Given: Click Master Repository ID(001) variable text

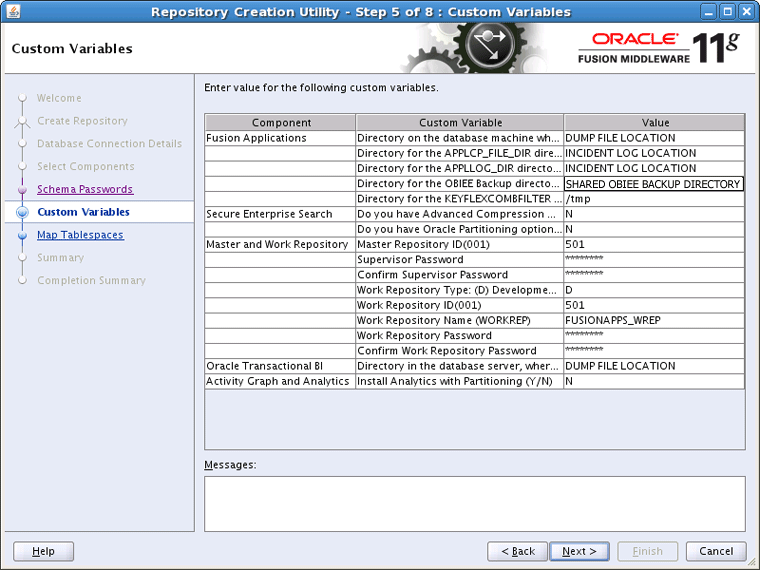Looking at the screenshot, I should tap(423, 244).
